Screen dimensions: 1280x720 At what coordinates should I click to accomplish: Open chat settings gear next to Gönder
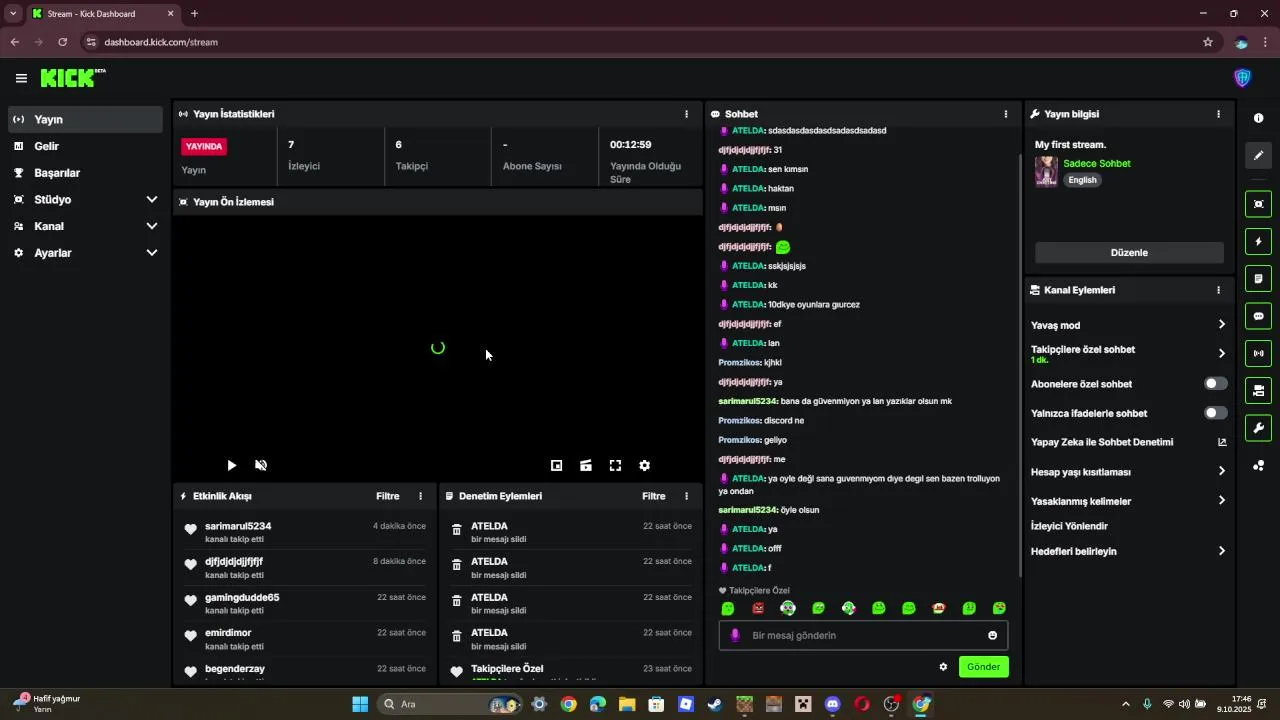[x=943, y=667]
